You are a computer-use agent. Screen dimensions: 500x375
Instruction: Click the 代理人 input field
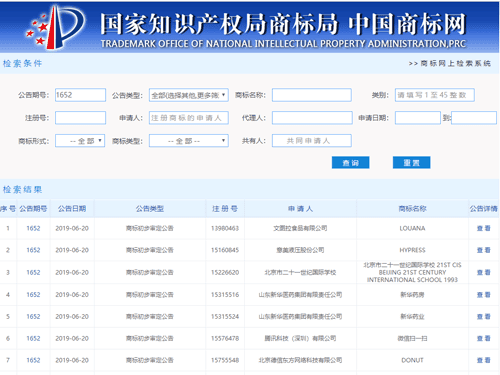tap(312, 118)
